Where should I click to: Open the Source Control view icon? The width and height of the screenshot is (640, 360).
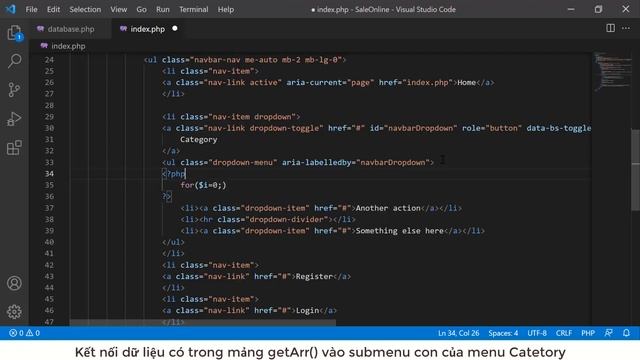click(14, 89)
